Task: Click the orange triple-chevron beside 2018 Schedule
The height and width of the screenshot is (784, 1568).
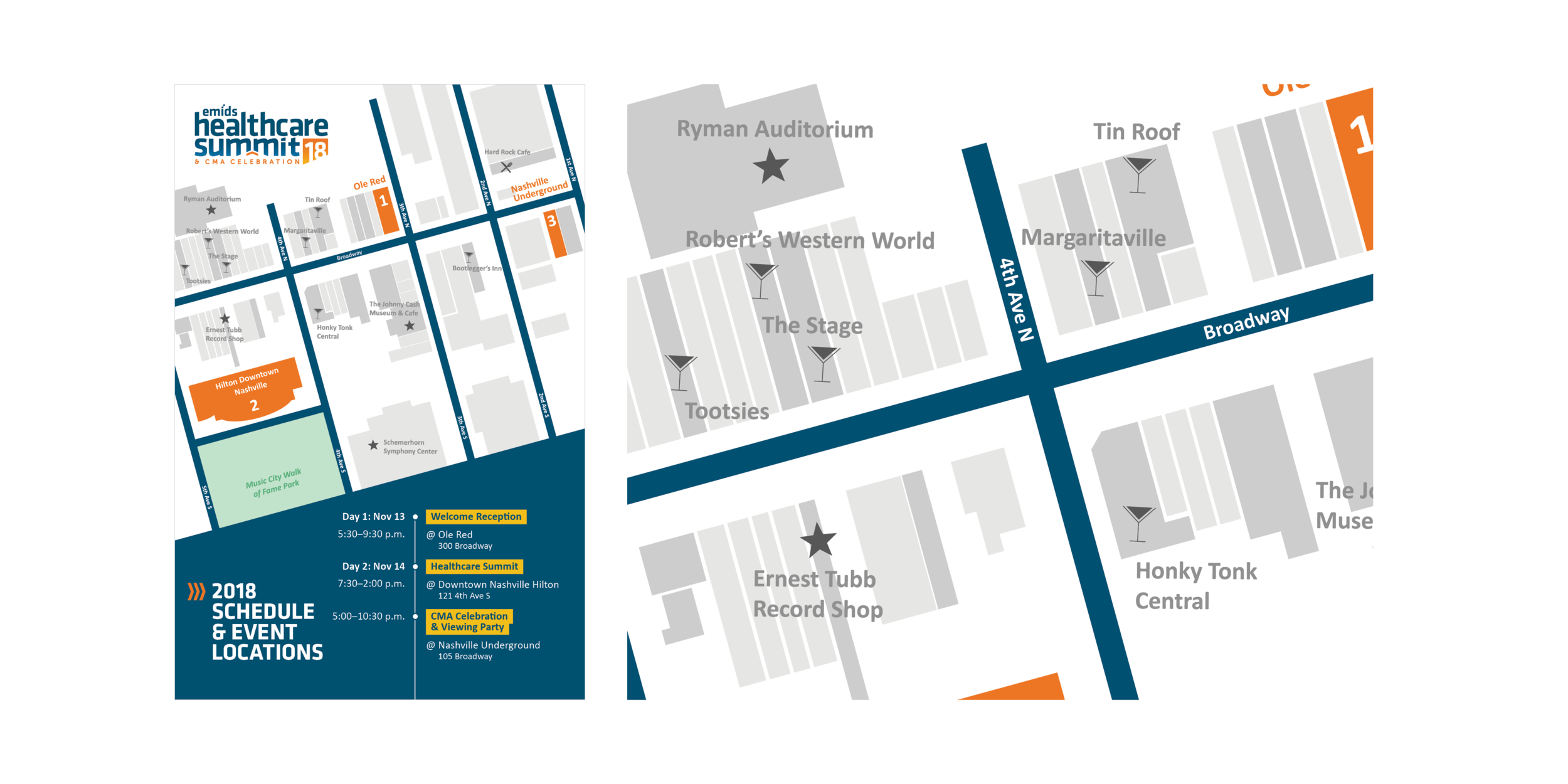Action: click(196, 591)
